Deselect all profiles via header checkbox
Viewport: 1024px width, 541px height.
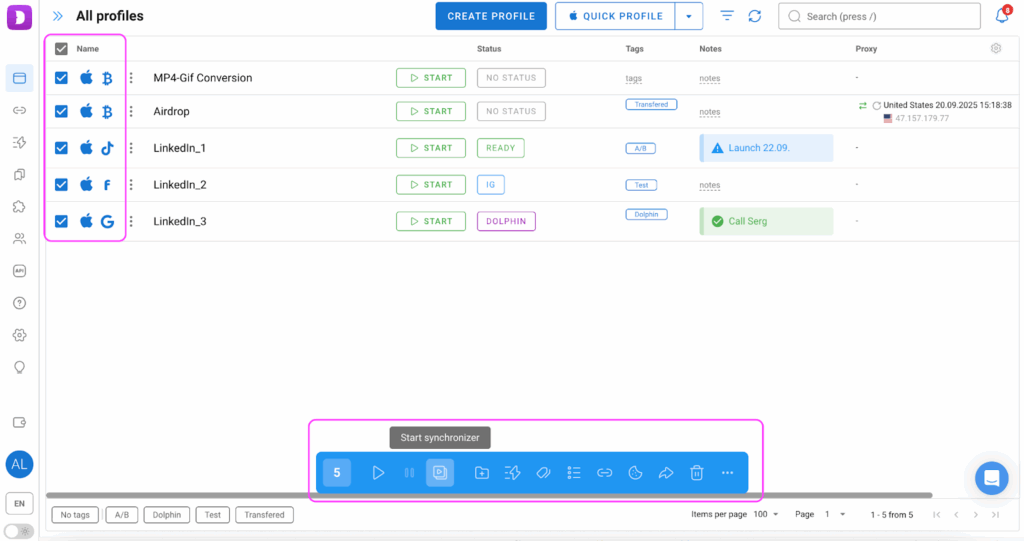tap(61, 48)
